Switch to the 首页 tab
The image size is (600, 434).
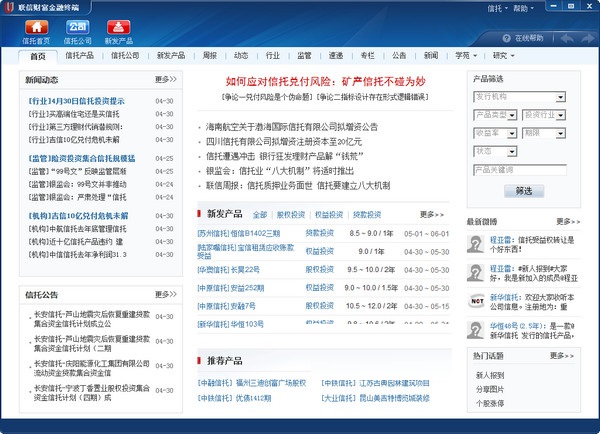[x=38, y=57]
